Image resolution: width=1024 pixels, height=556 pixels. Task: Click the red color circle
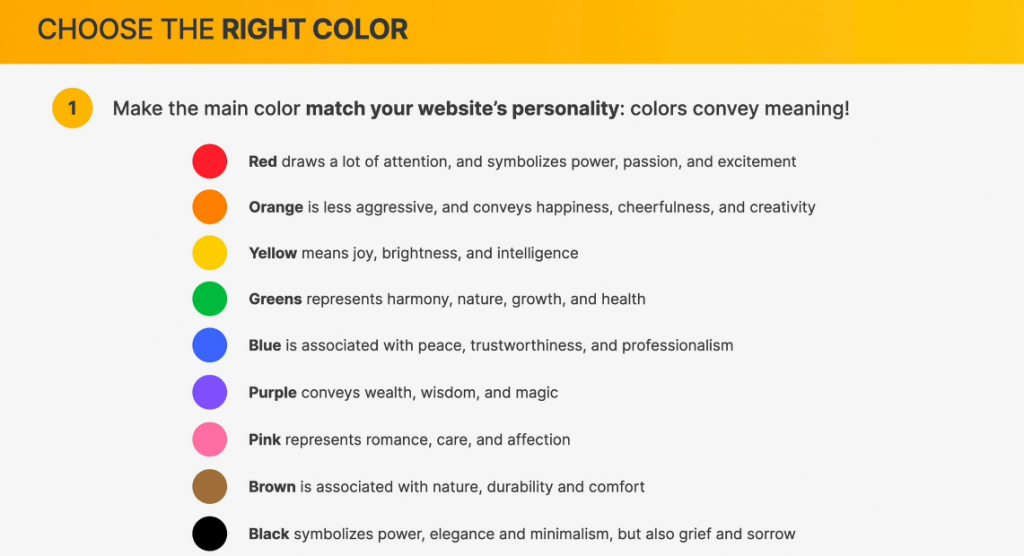pyautogui.click(x=210, y=161)
